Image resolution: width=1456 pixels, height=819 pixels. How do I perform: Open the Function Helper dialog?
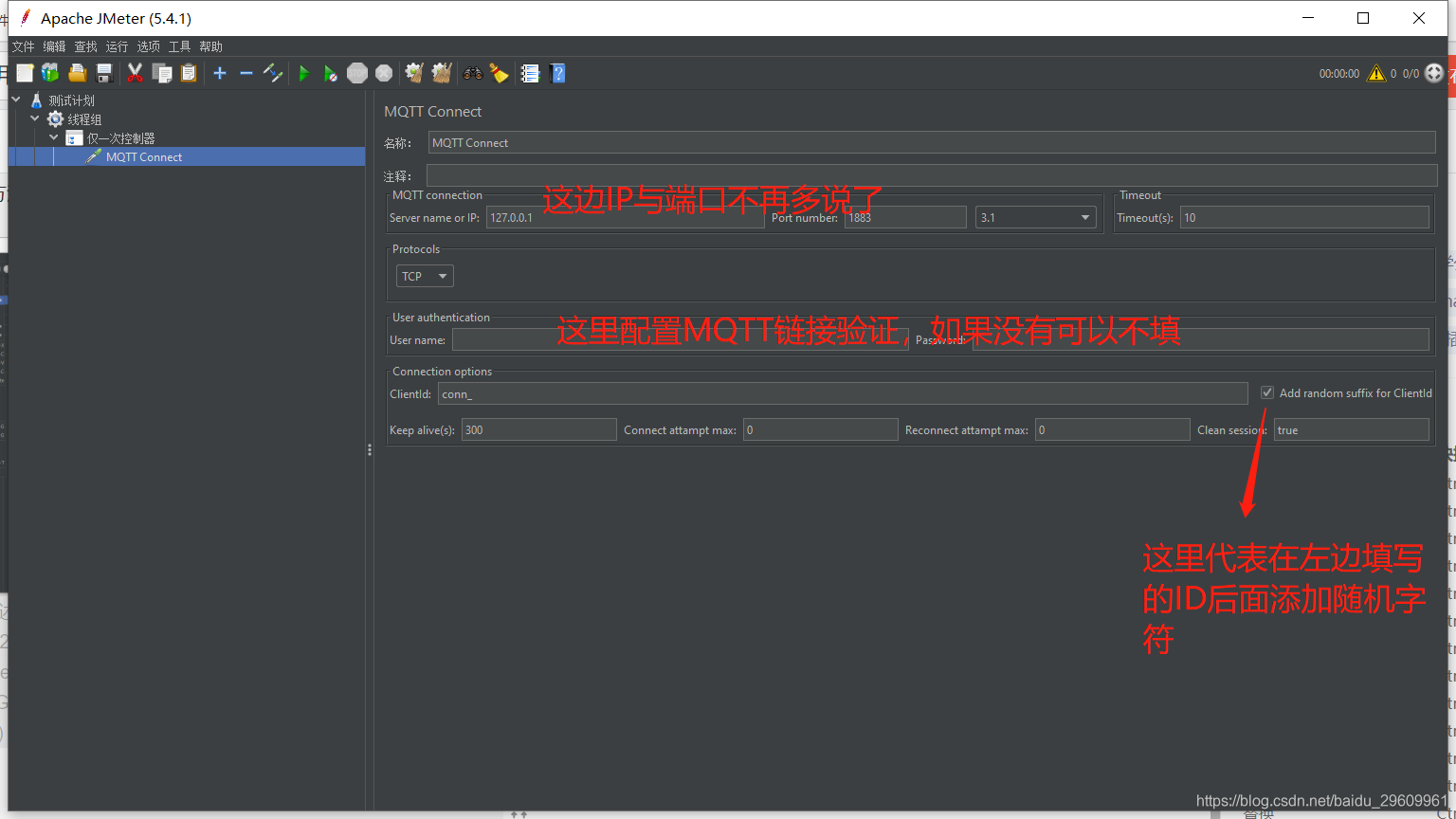[x=529, y=73]
